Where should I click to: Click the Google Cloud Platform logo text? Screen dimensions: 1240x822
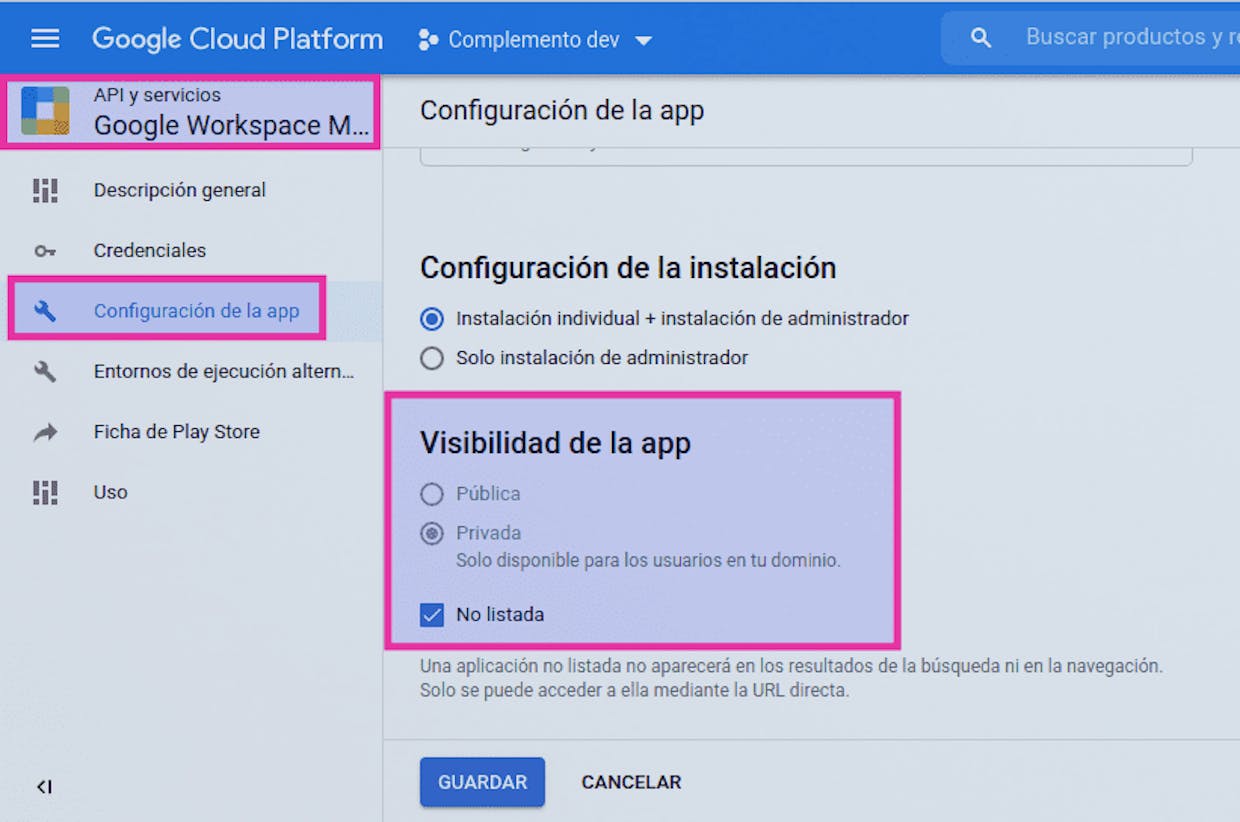(x=237, y=39)
